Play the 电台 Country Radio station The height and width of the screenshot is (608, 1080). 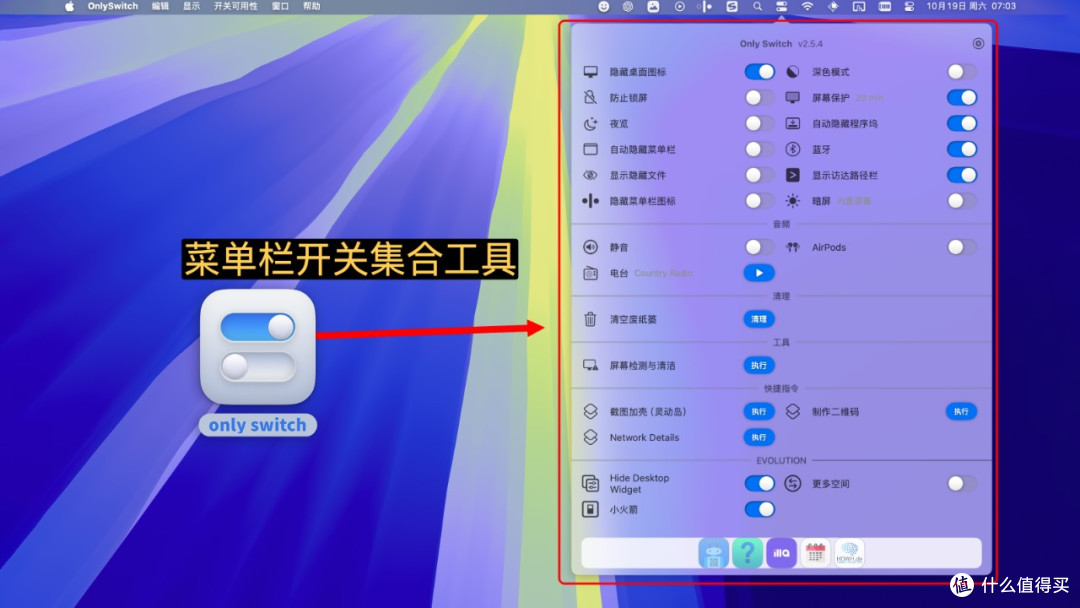point(759,273)
